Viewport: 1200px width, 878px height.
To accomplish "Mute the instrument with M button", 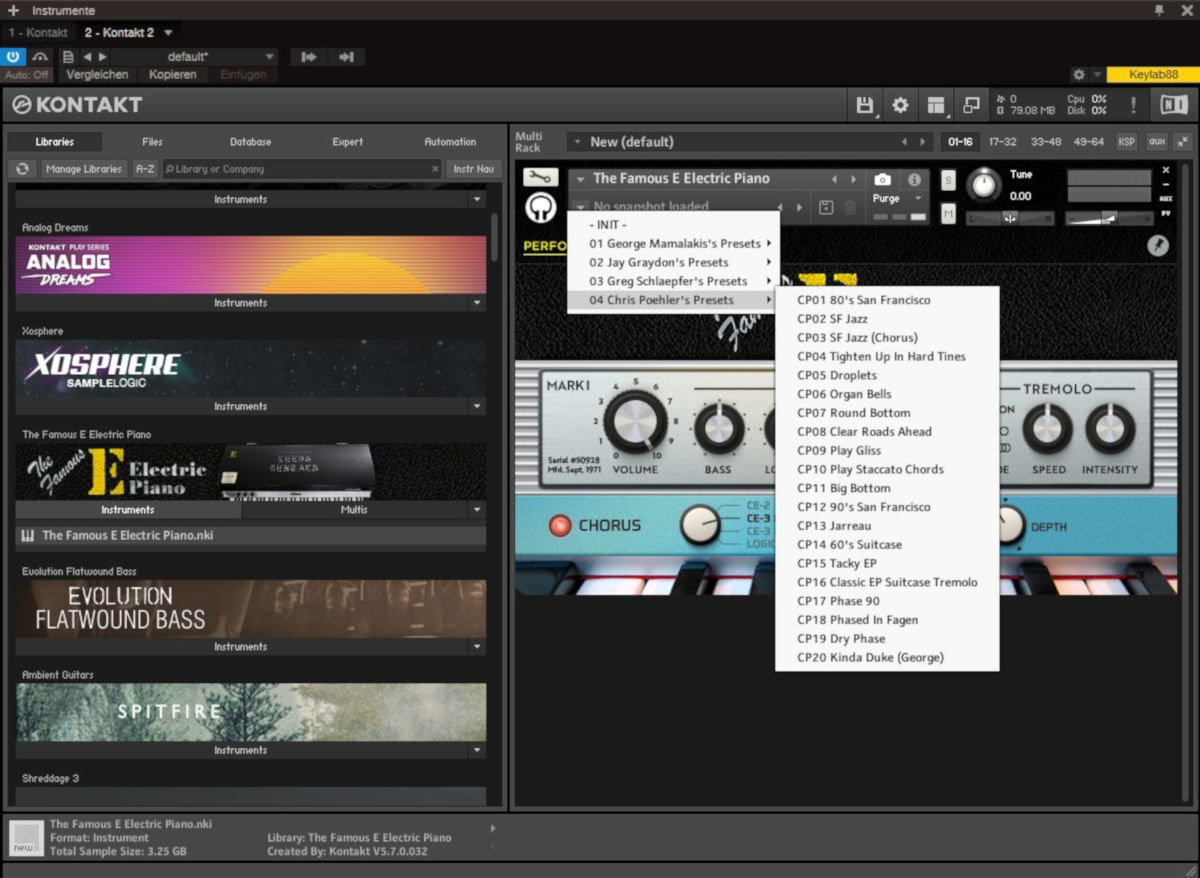I will coord(948,213).
